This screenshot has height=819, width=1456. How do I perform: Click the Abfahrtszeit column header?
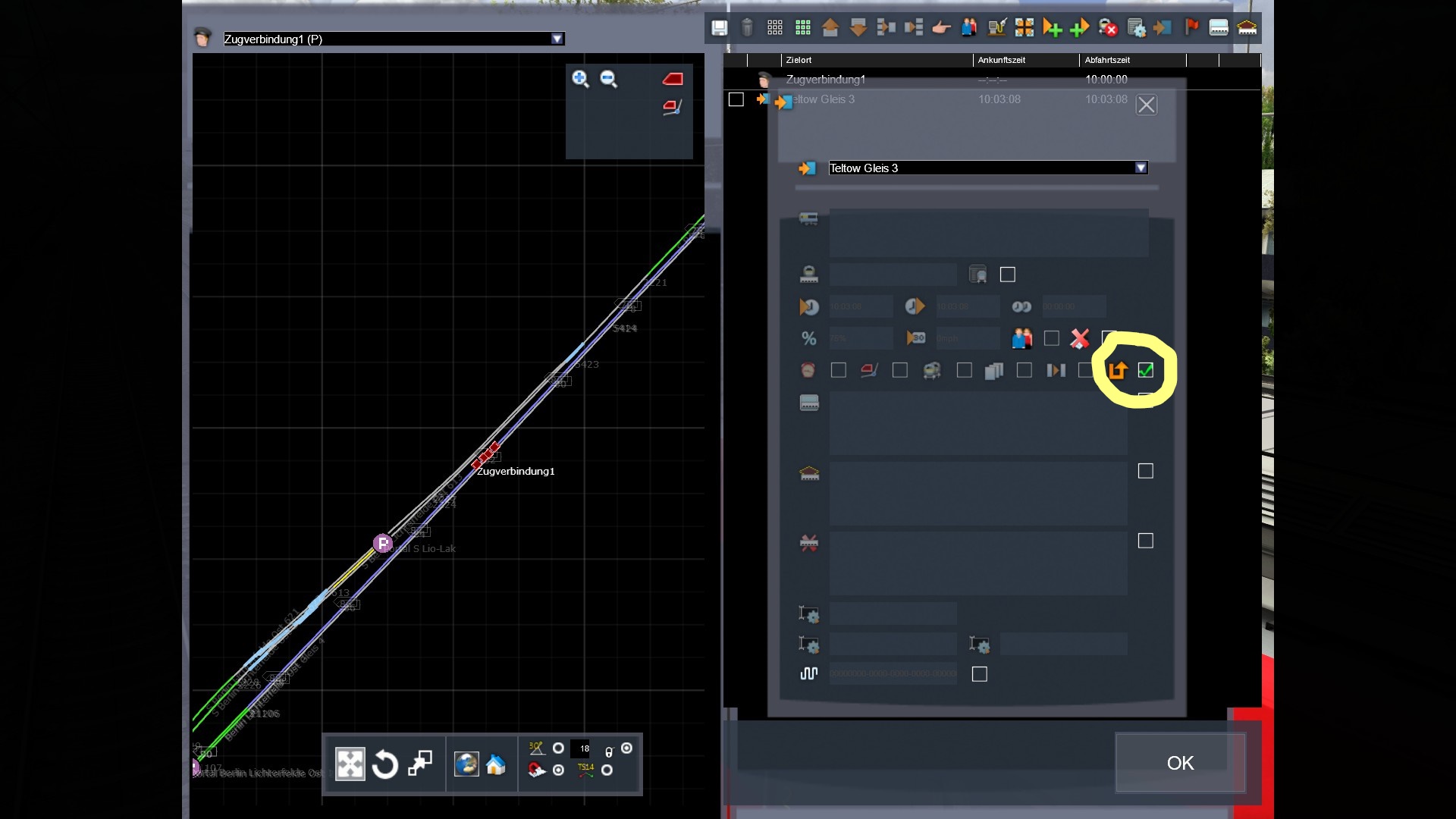1107,60
